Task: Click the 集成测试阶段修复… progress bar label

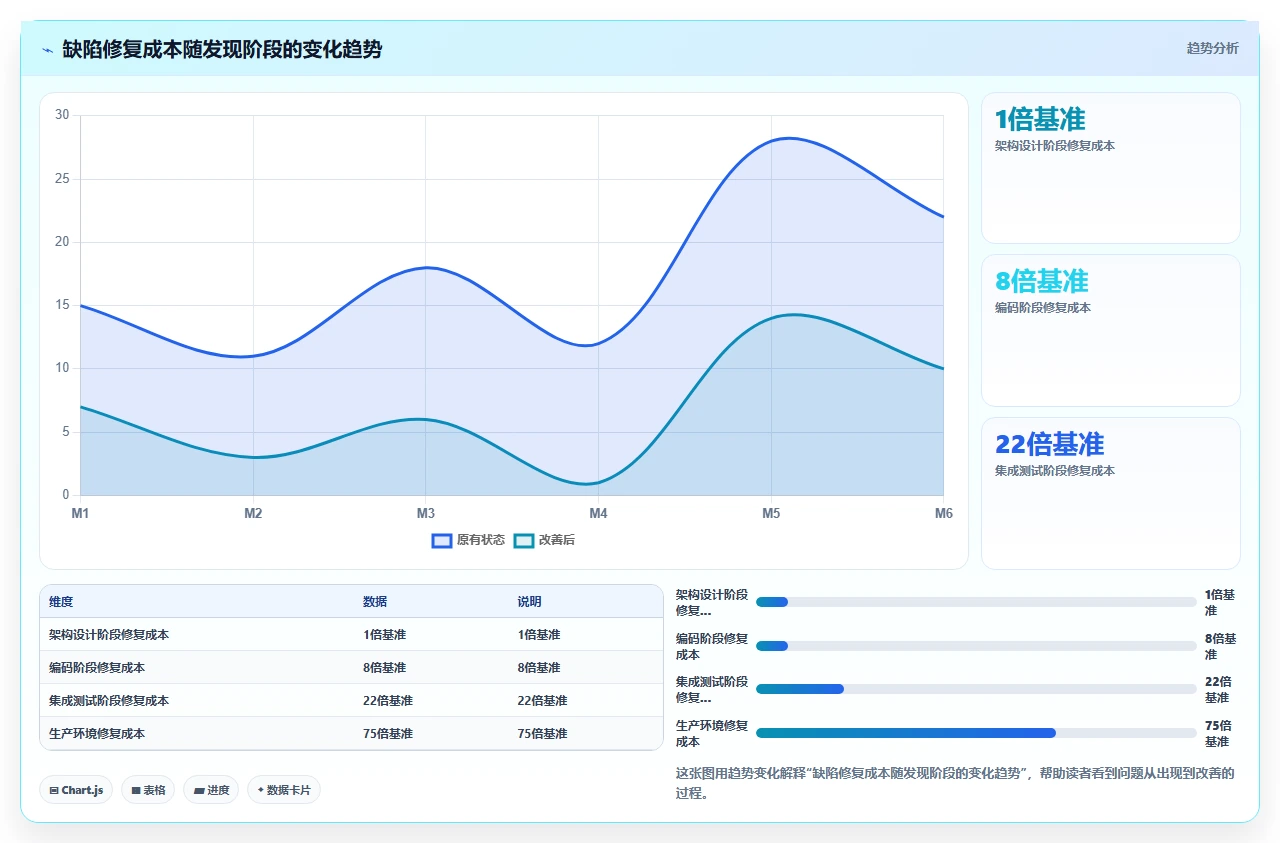Action: pos(712,689)
